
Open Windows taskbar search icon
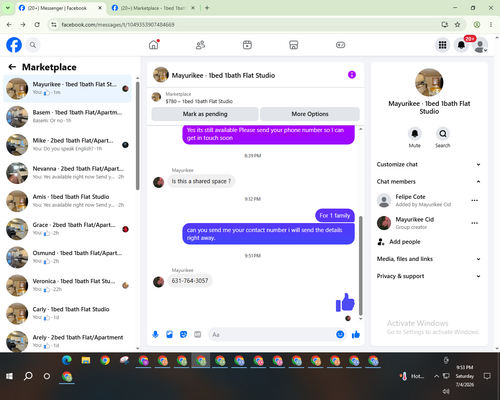(28, 376)
